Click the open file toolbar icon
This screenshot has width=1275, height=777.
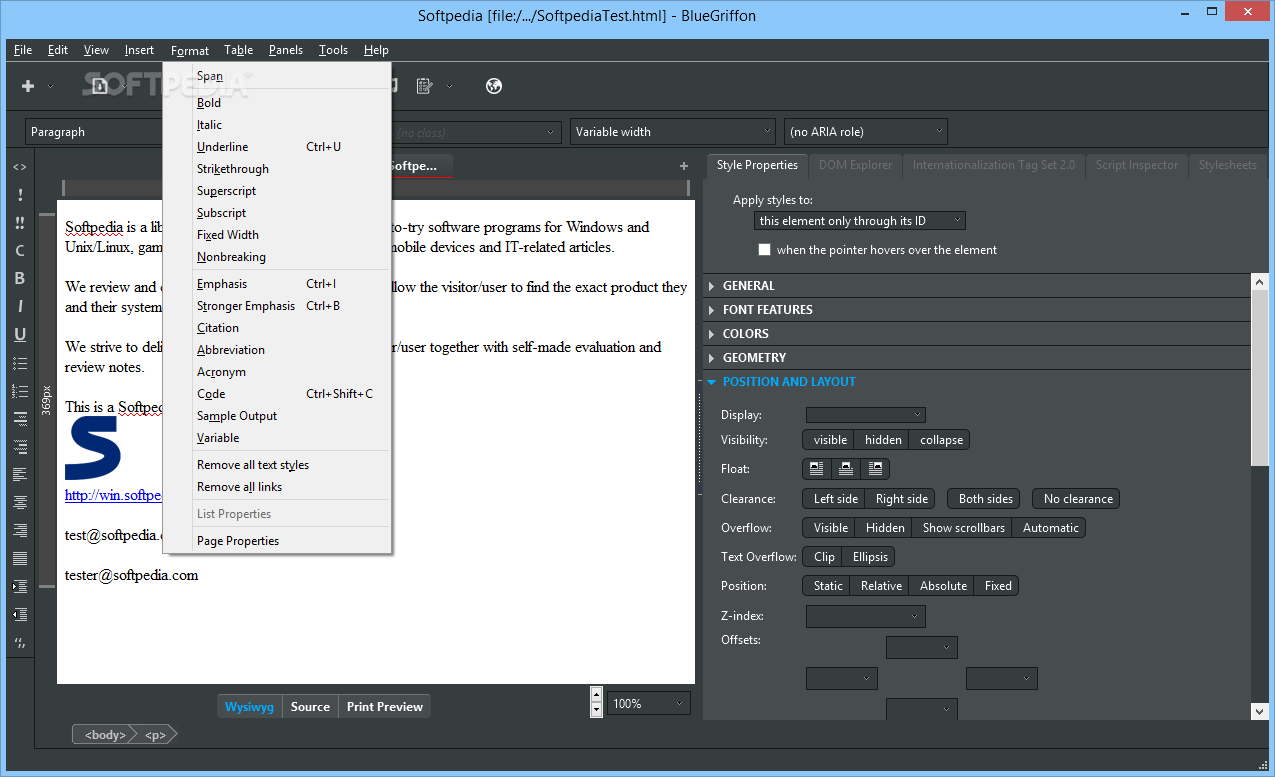tap(100, 86)
